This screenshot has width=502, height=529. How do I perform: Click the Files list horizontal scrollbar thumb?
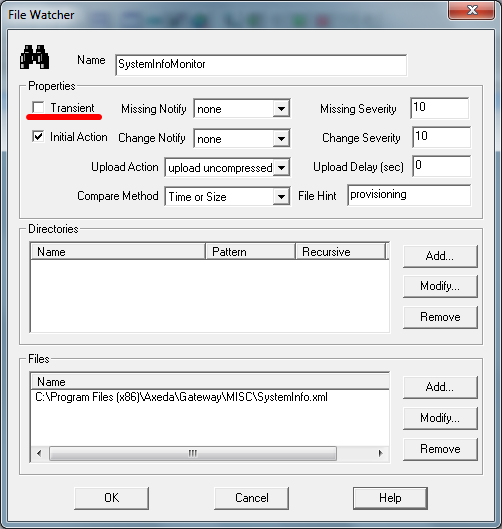click(193, 453)
